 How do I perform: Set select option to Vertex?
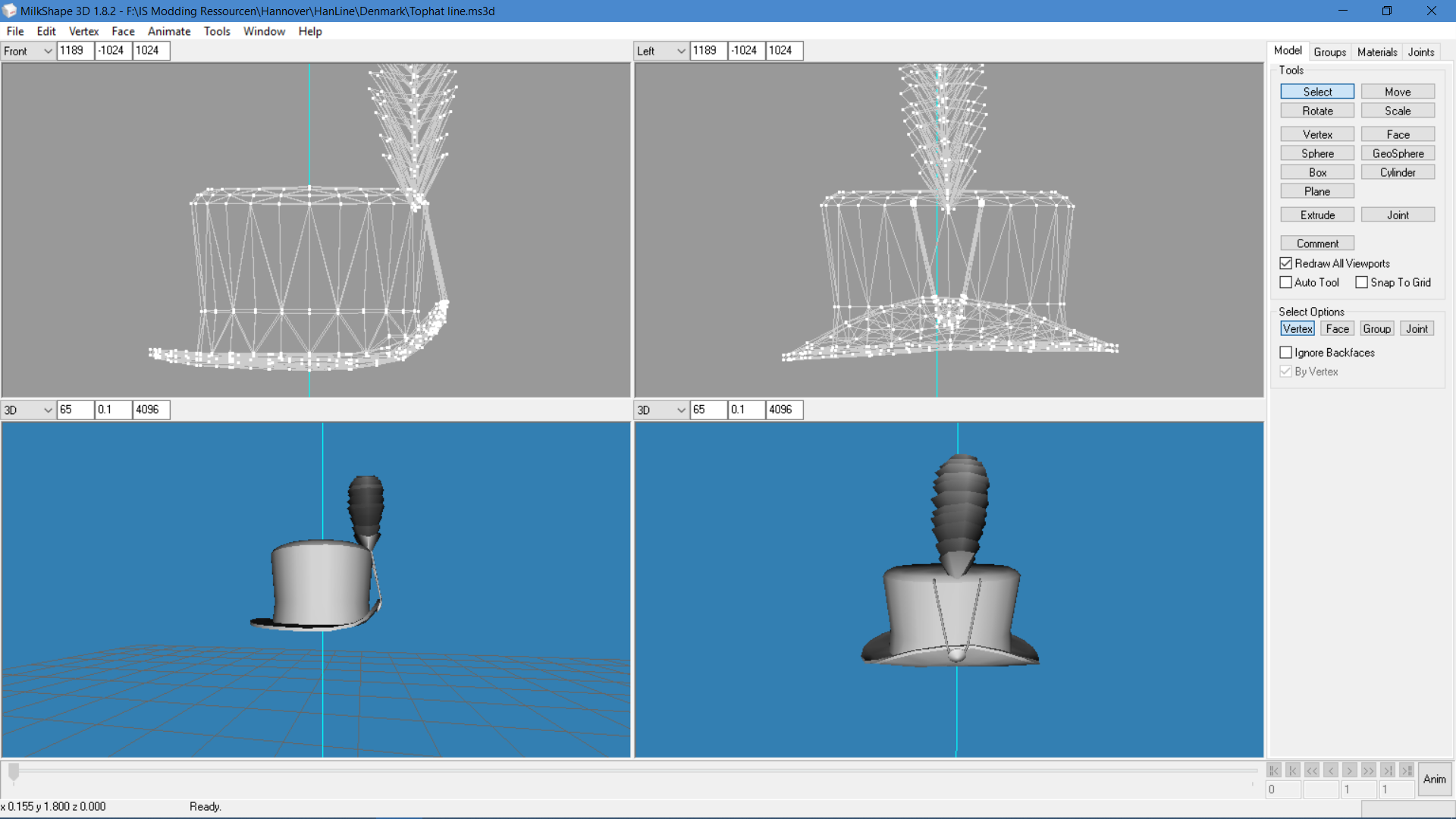tap(1298, 329)
